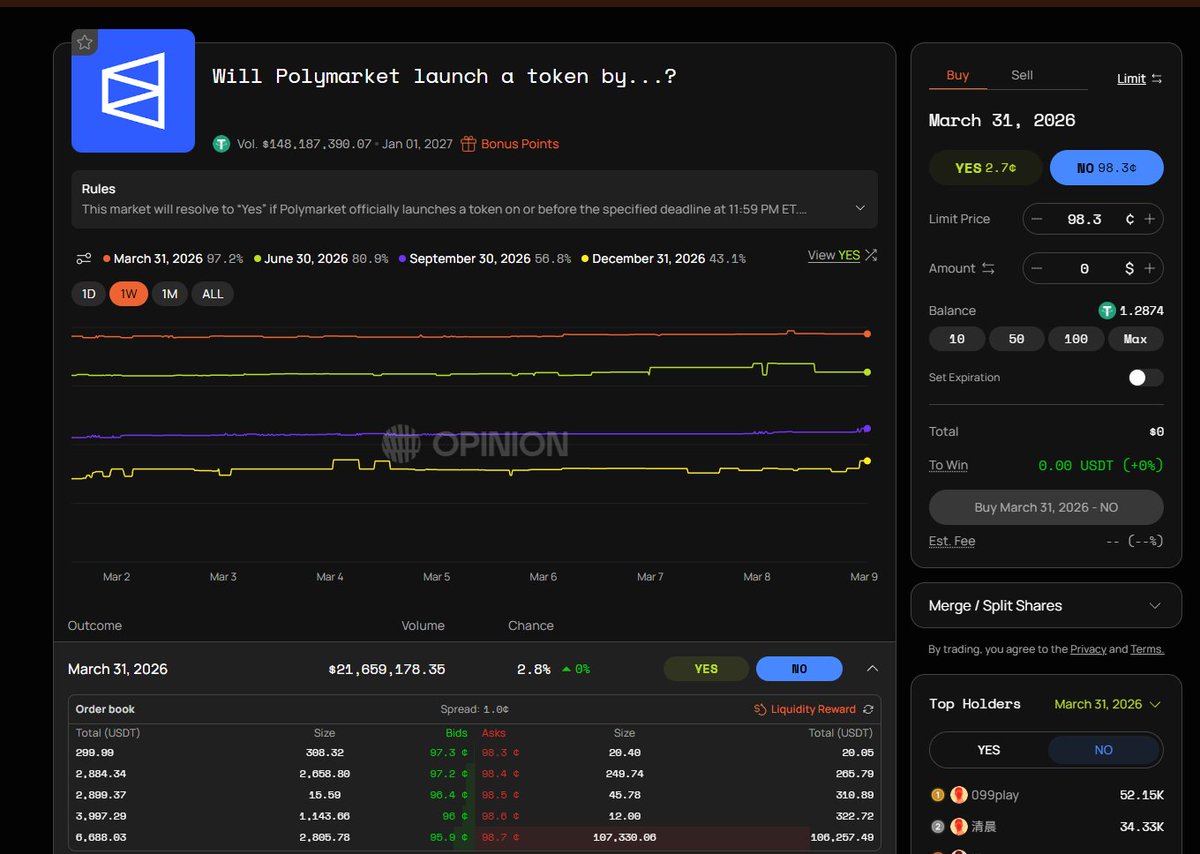The image size is (1200, 854).
Task: Expand Merge / Split Shares panel
Action: (x=1155, y=606)
